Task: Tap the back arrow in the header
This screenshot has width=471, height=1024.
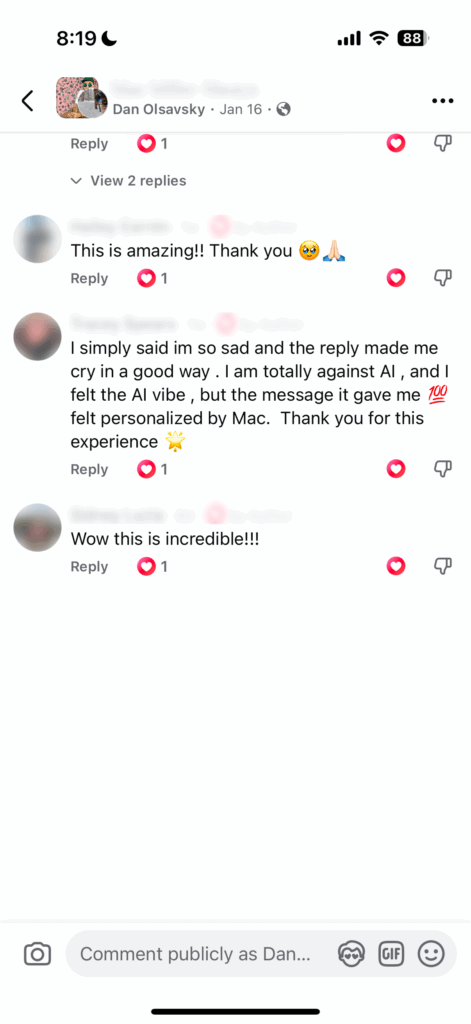Action: (27, 101)
